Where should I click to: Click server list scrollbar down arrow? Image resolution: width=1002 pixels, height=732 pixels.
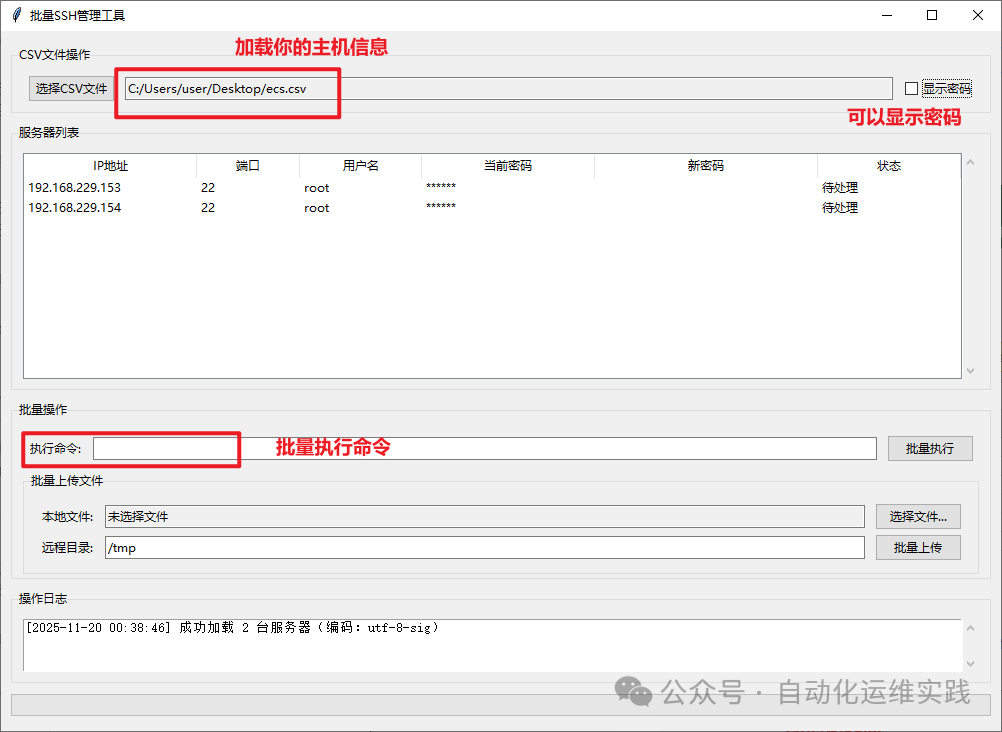coord(970,370)
